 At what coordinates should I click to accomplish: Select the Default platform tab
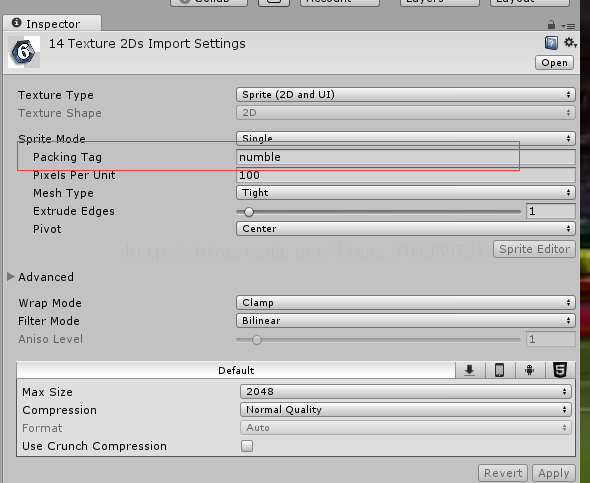(236, 371)
